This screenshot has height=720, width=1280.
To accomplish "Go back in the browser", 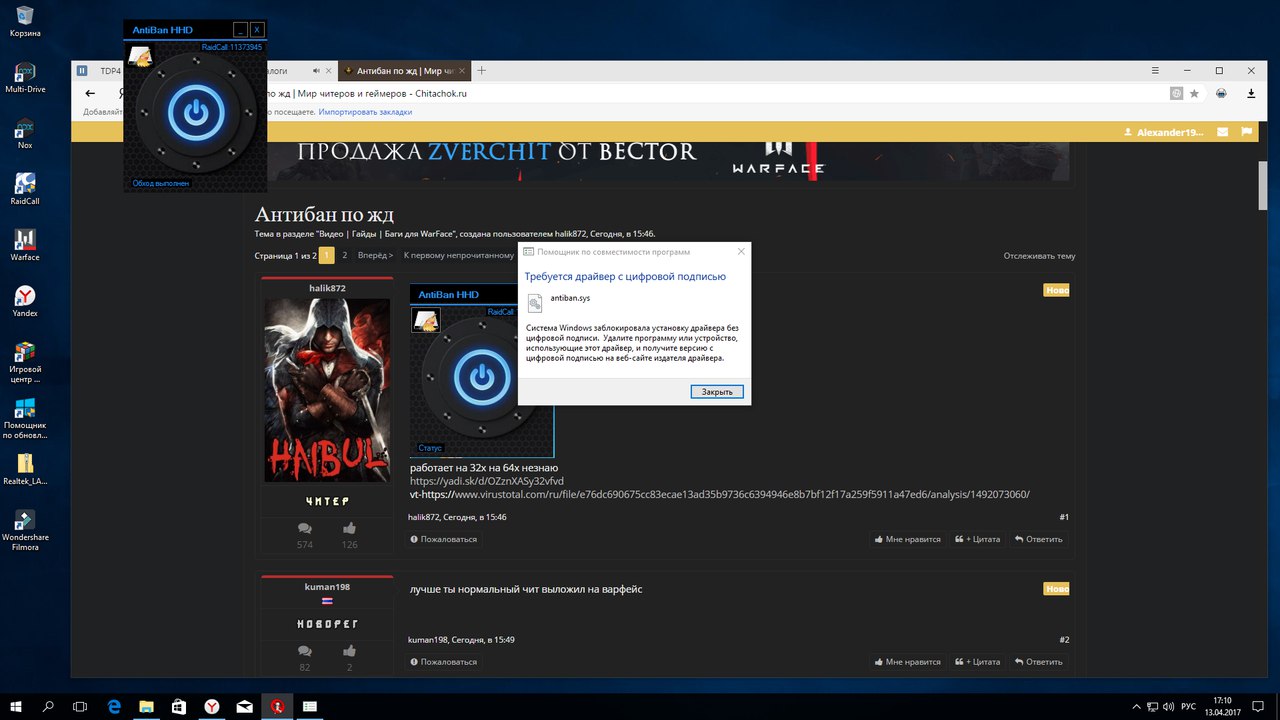I will [90, 93].
